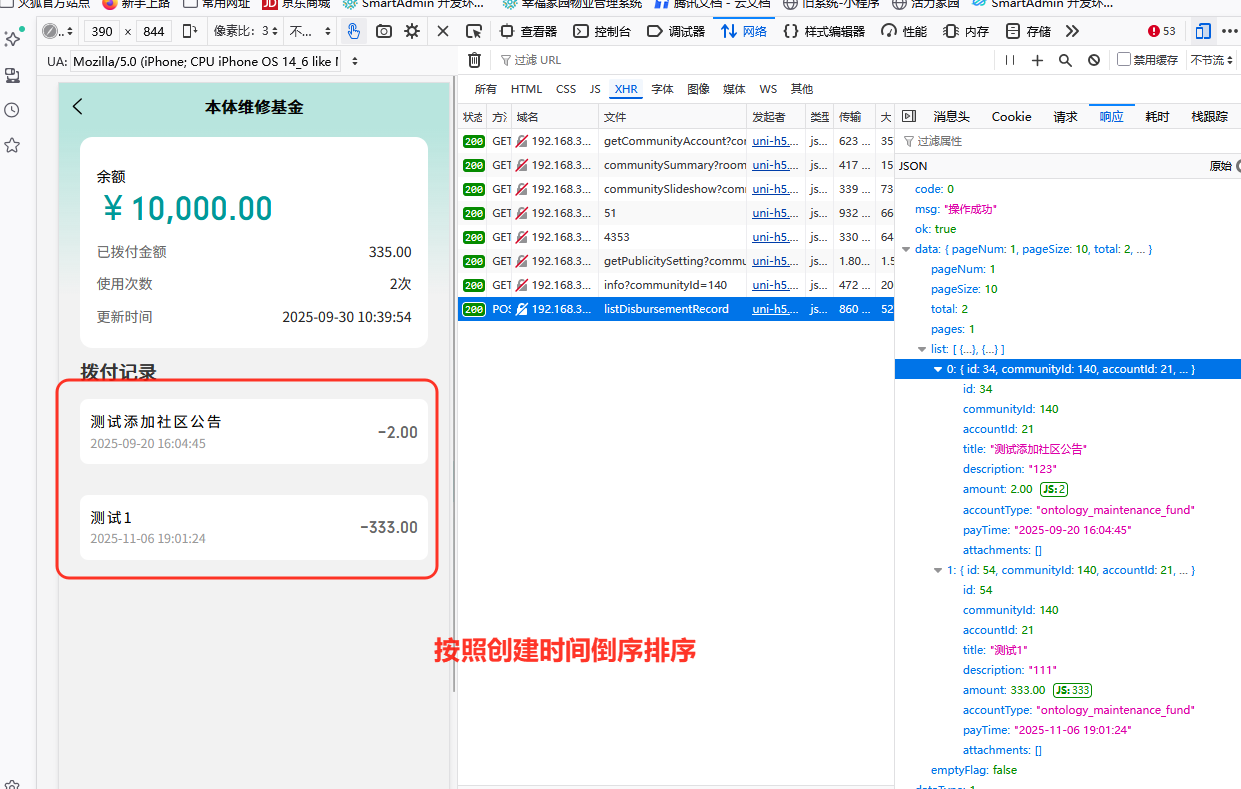Toggle the 禁用缓存 checkbox

(x=1124, y=60)
